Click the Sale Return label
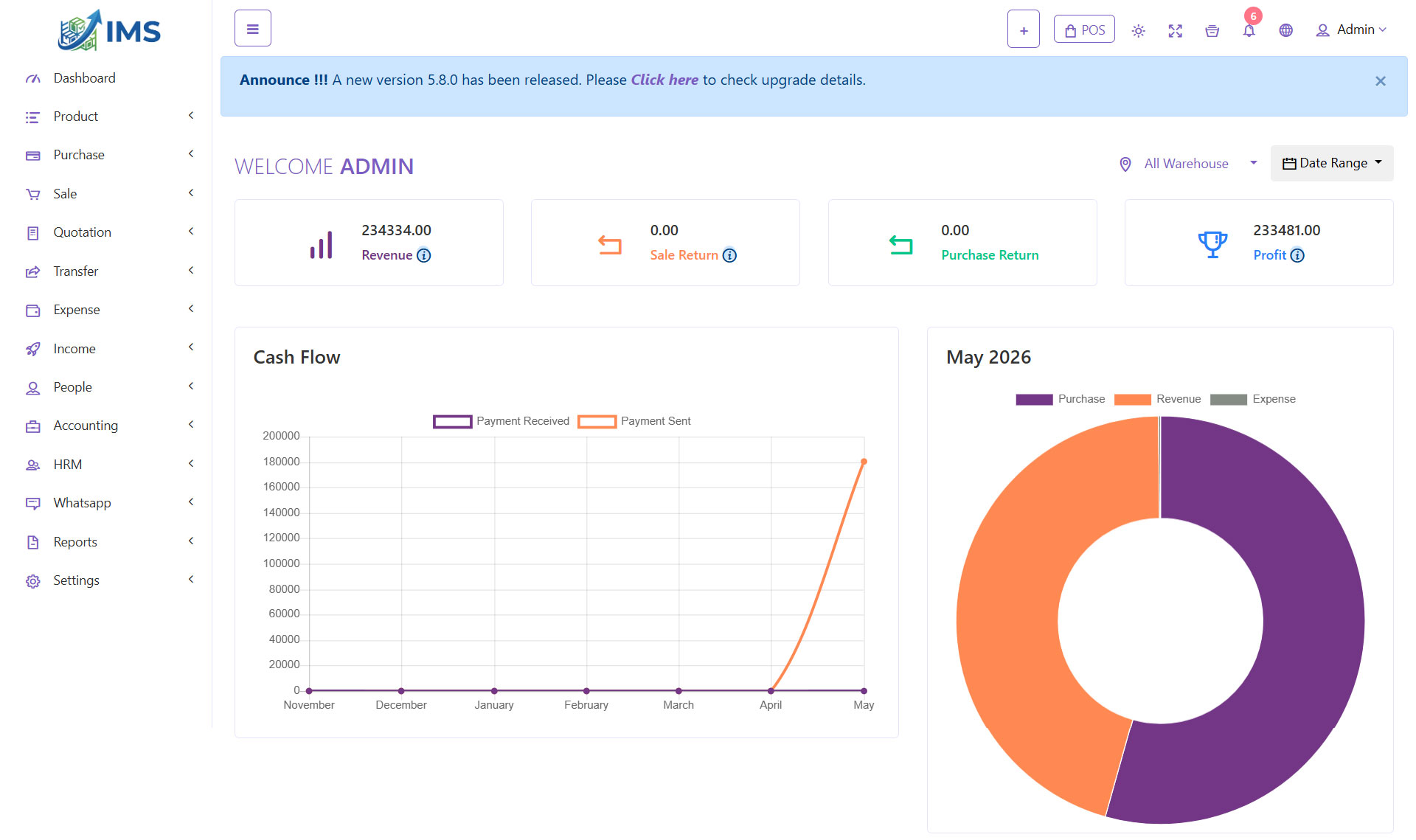1416x840 pixels. pos(684,255)
